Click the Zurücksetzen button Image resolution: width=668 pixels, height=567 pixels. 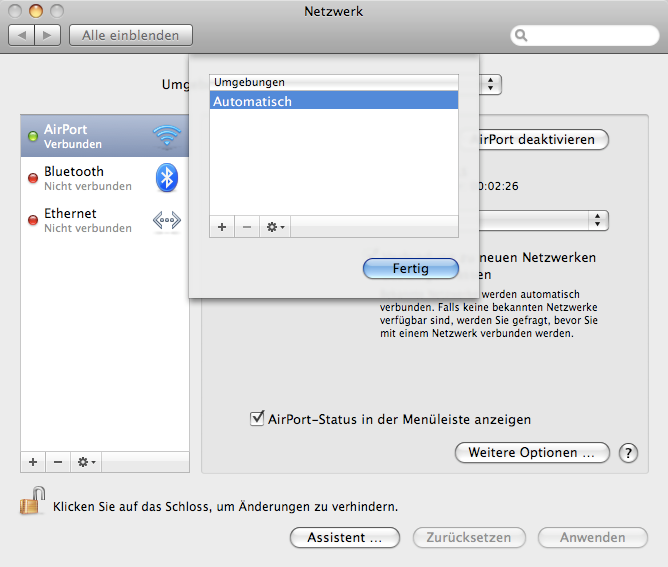469,537
